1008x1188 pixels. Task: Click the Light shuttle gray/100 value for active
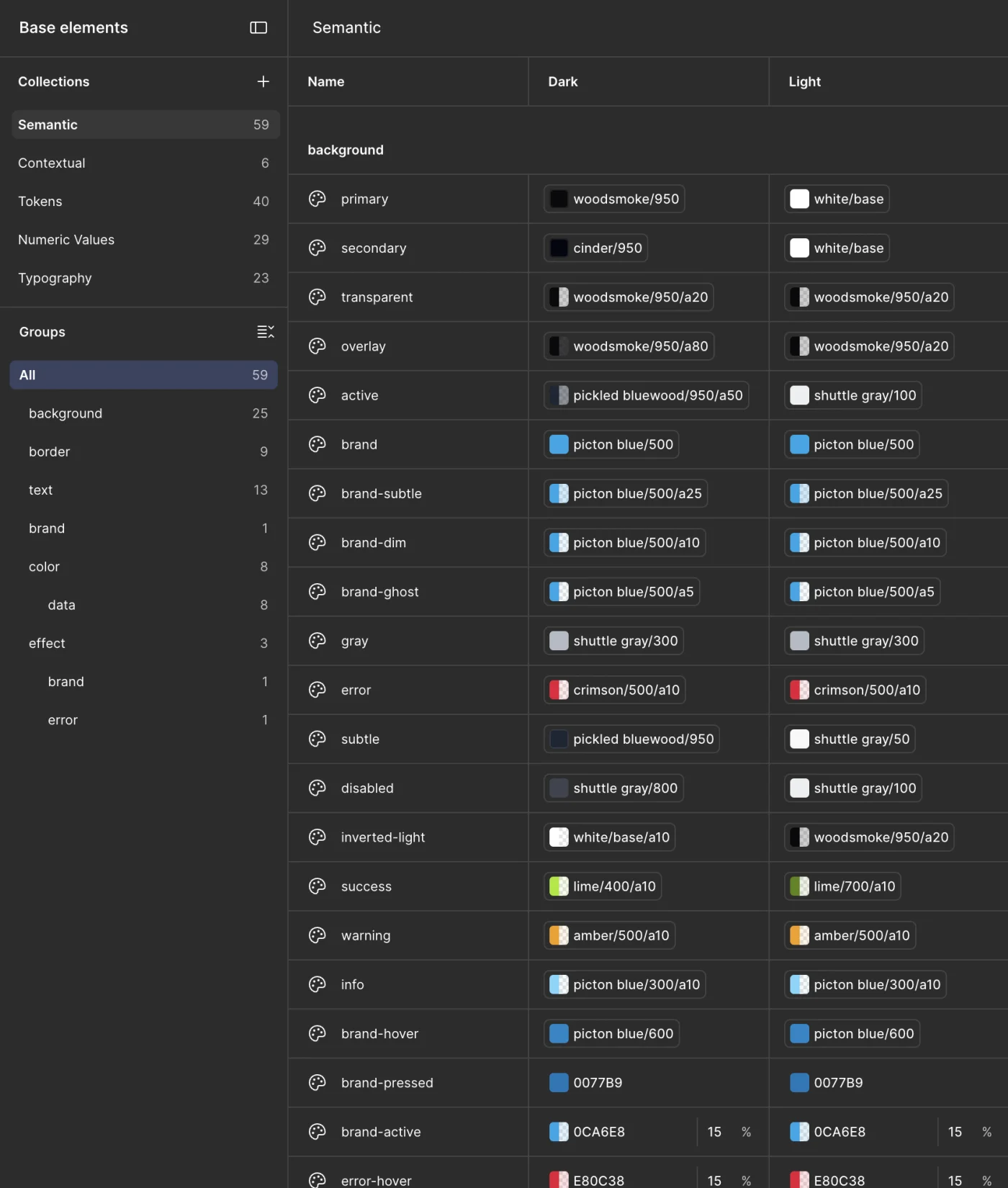tap(853, 395)
